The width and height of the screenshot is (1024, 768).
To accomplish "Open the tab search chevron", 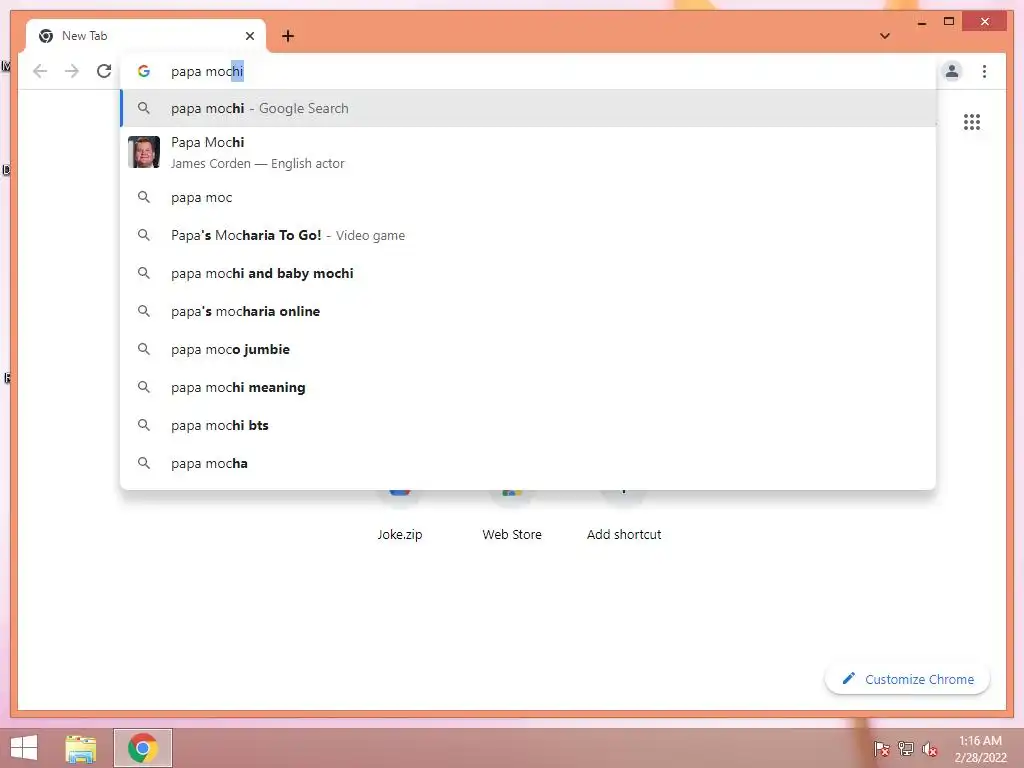I will point(885,36).
